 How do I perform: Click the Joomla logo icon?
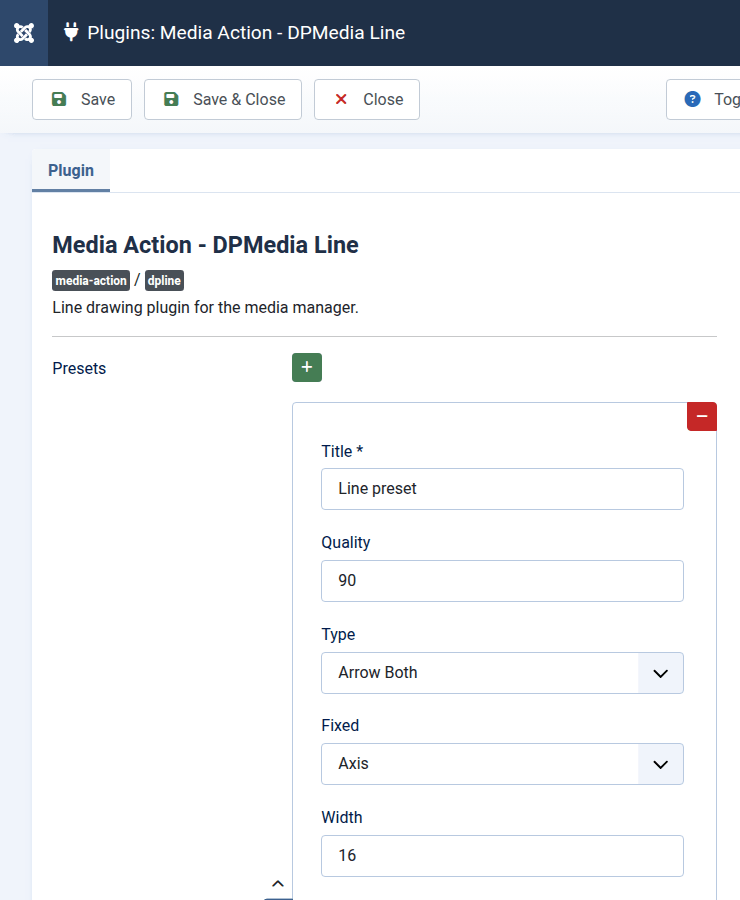click(24, 33)
